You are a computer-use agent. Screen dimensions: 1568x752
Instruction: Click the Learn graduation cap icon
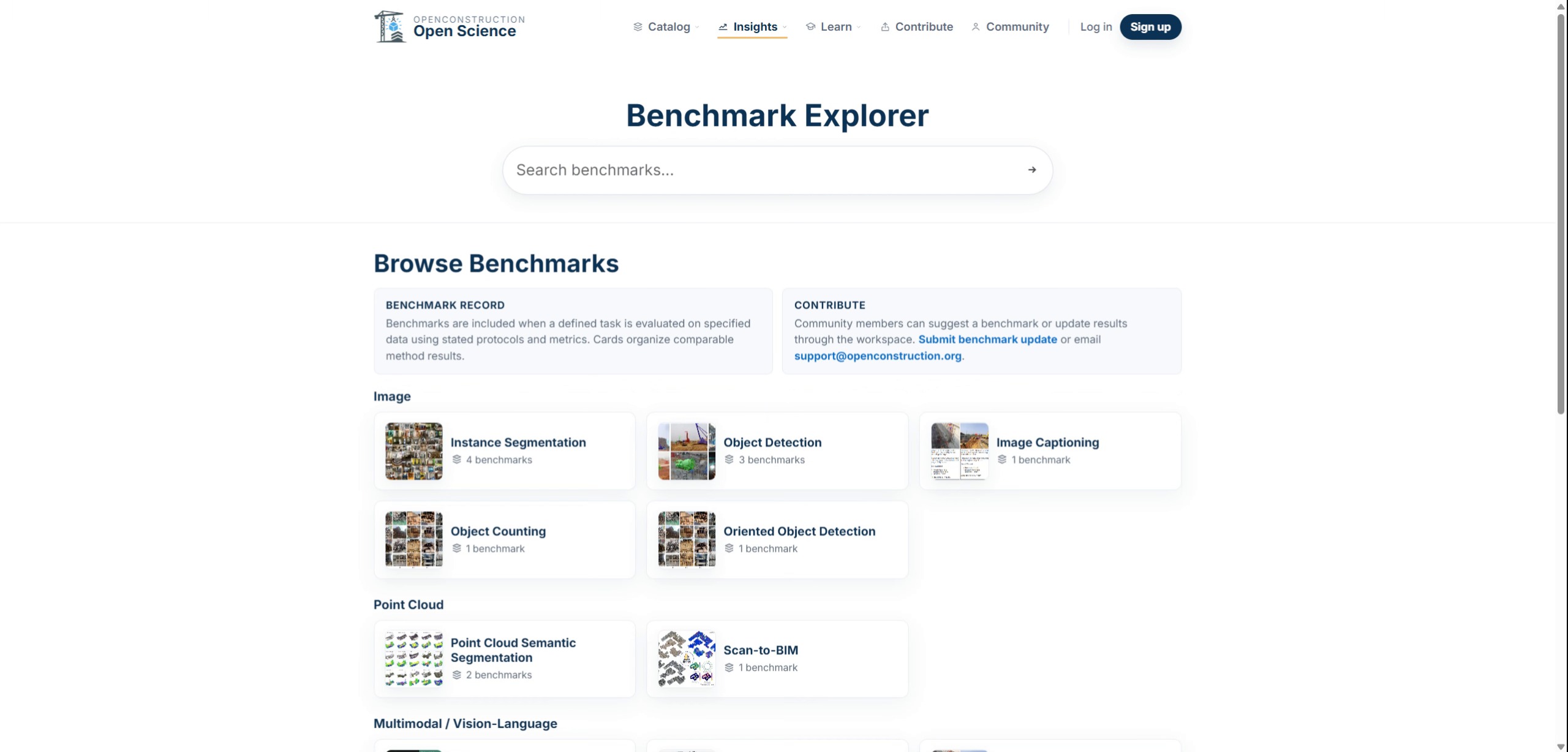810,27
